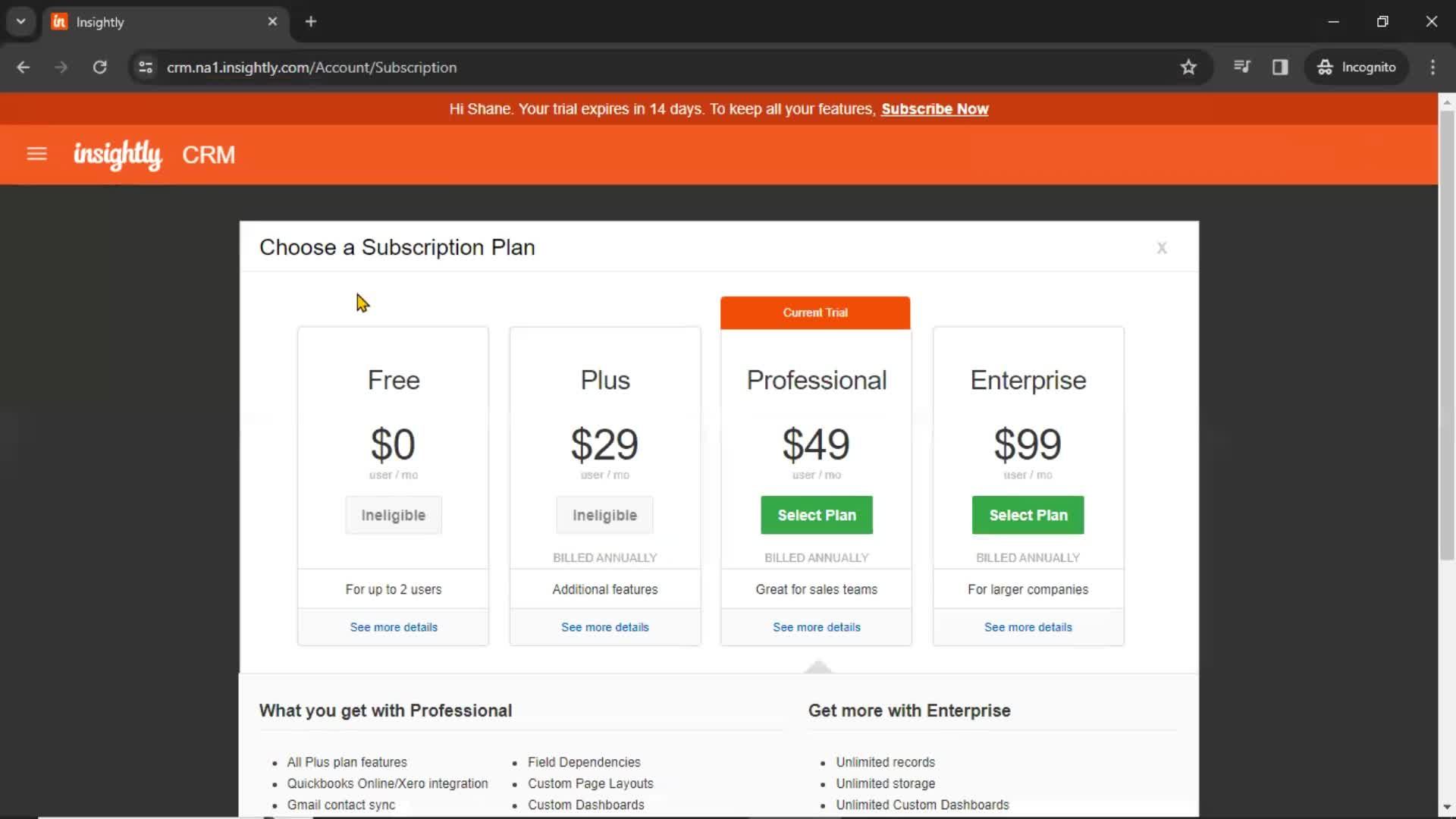This screenshot has height=819, width=1456.
Task: Click the browser bookmark star icon
Action: [1189, 67]
